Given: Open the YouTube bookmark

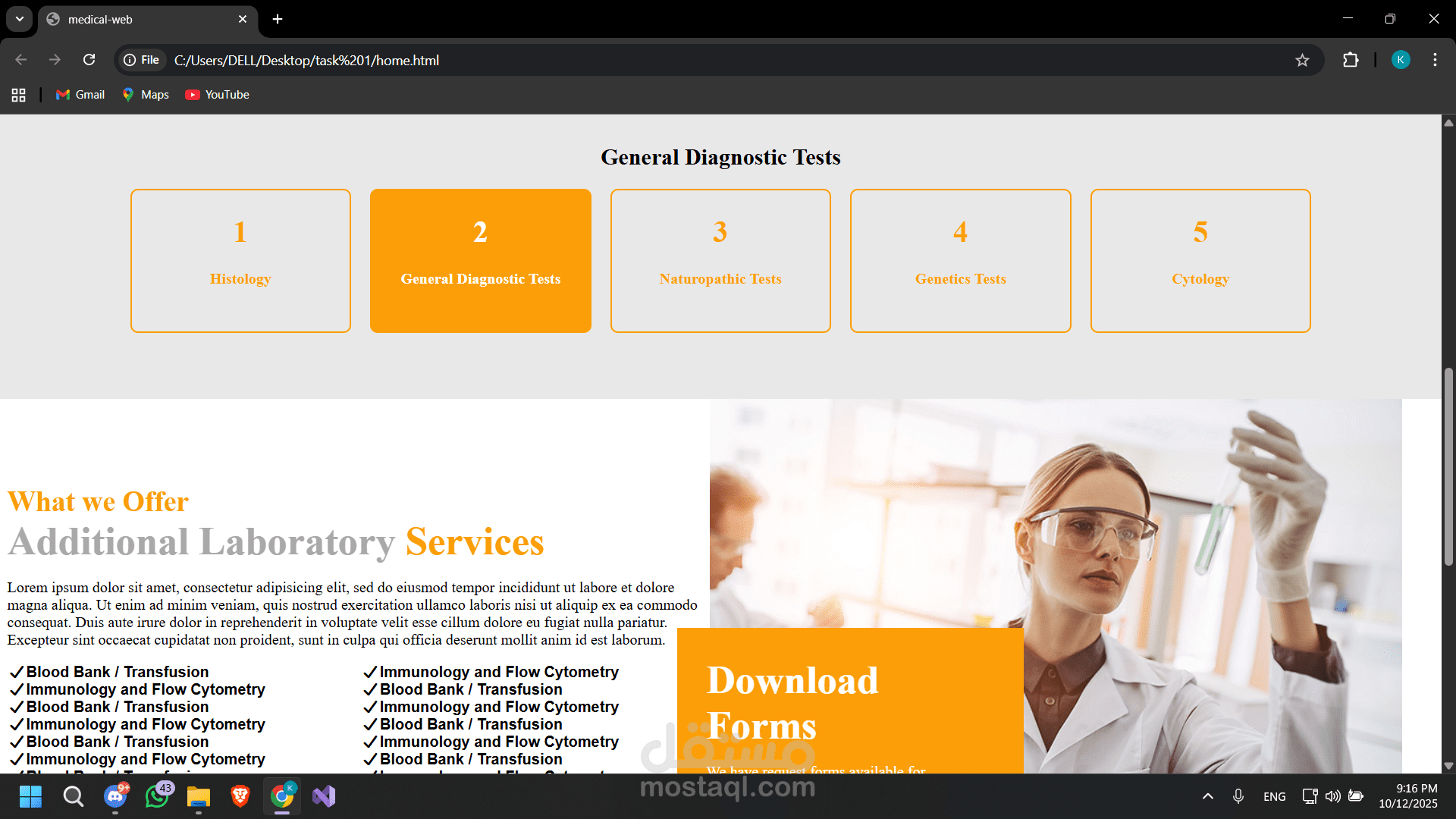Looking at the screenshot, I should tap(218, 95).
